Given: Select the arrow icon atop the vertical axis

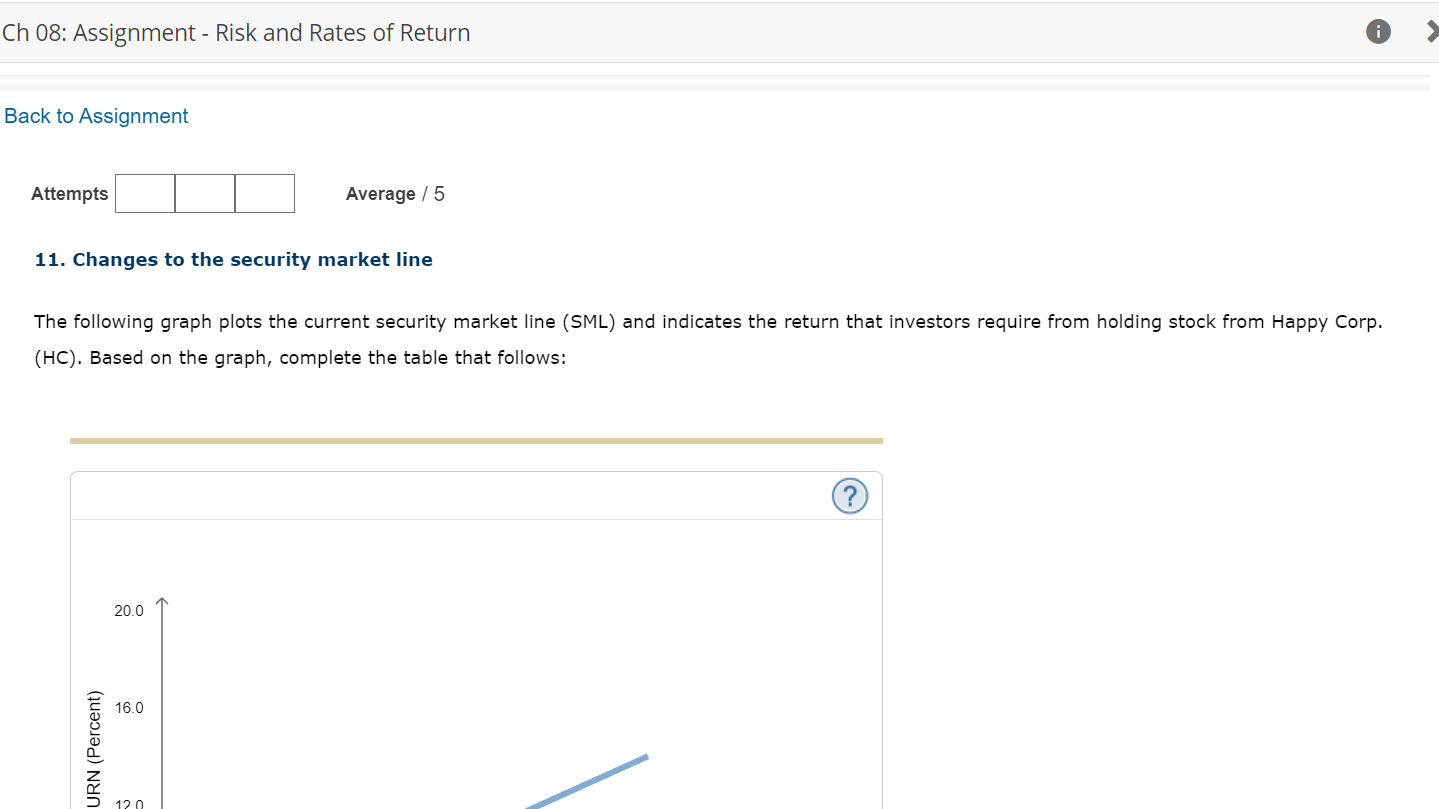Looking at the screenshot, I should coord(161,602).
